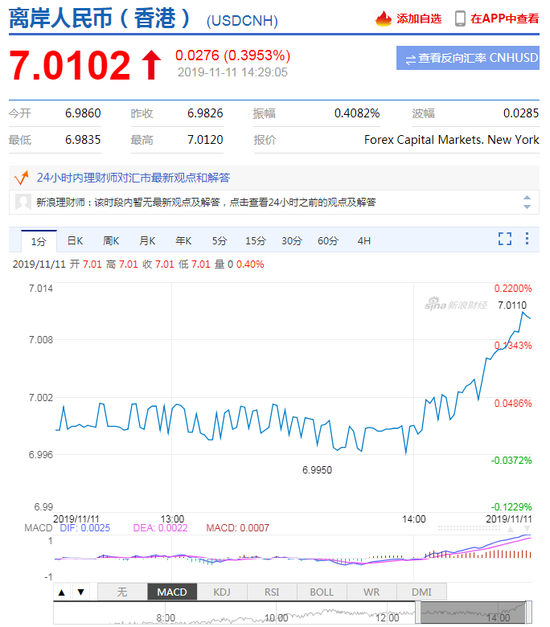550x627 pixels.
Task: Click the (USDCNH) symbol code
Action: 242,21
